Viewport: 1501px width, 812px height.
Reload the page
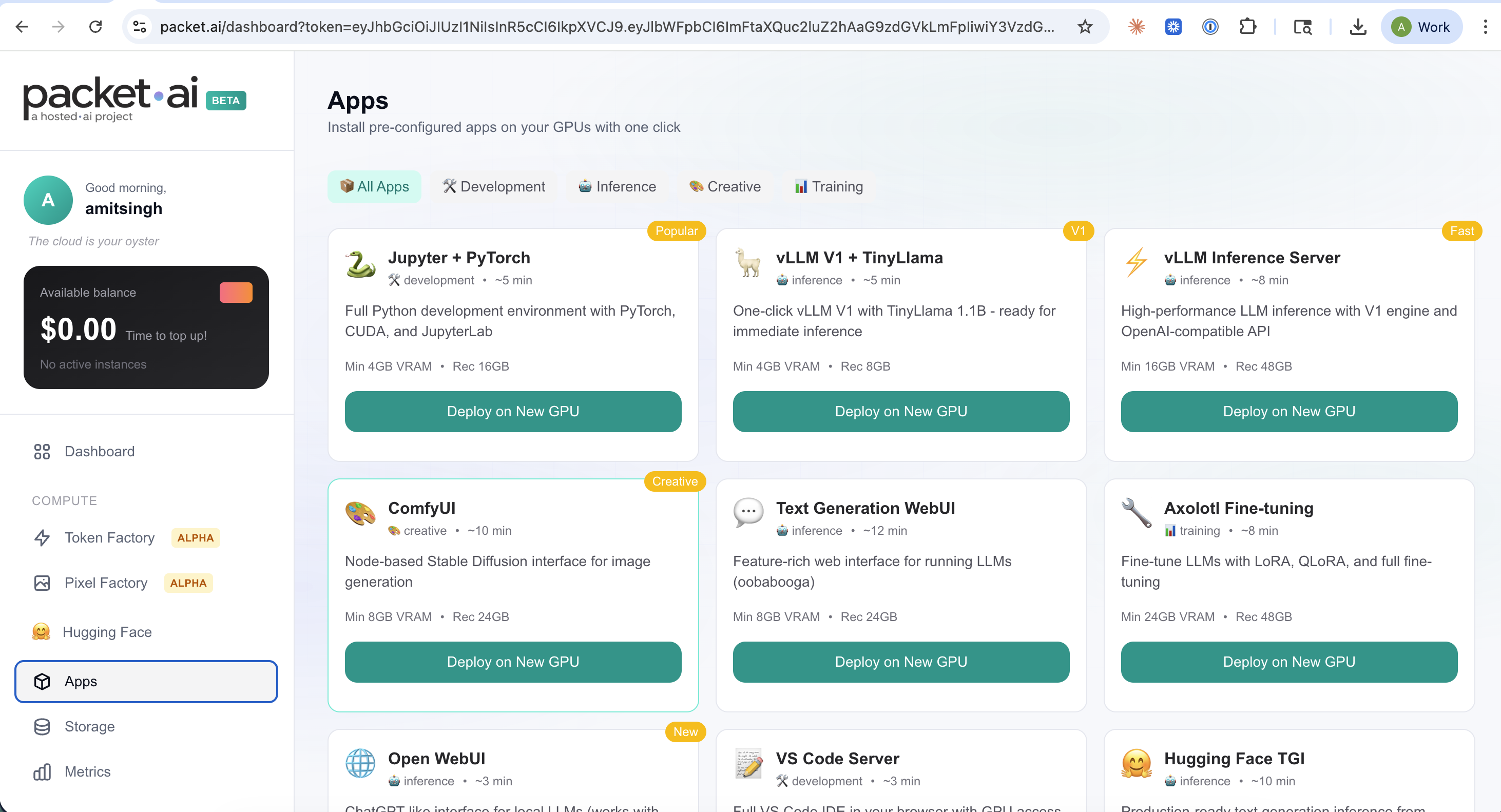tap(95, 27)
